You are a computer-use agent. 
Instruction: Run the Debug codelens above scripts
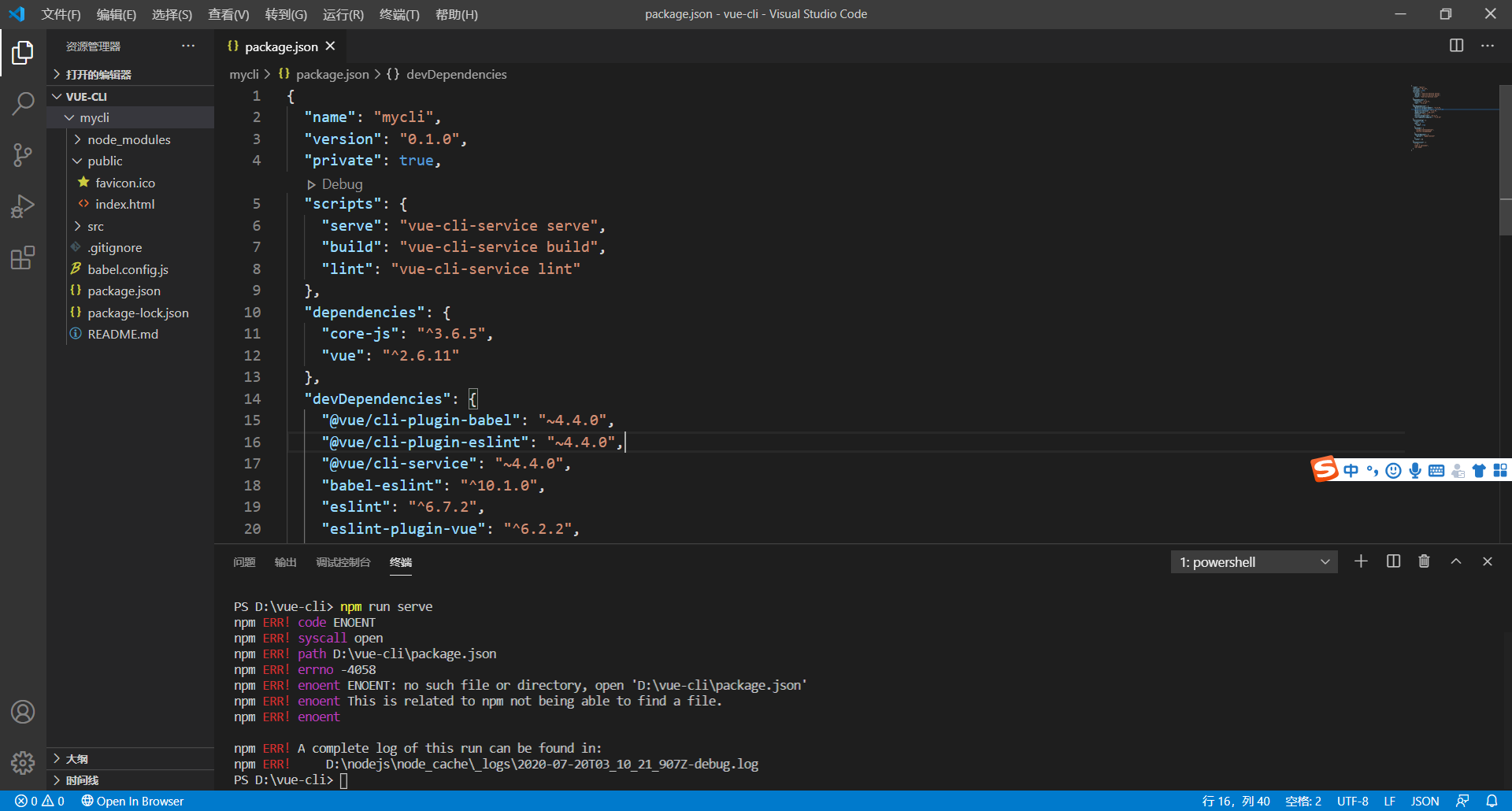335,183
